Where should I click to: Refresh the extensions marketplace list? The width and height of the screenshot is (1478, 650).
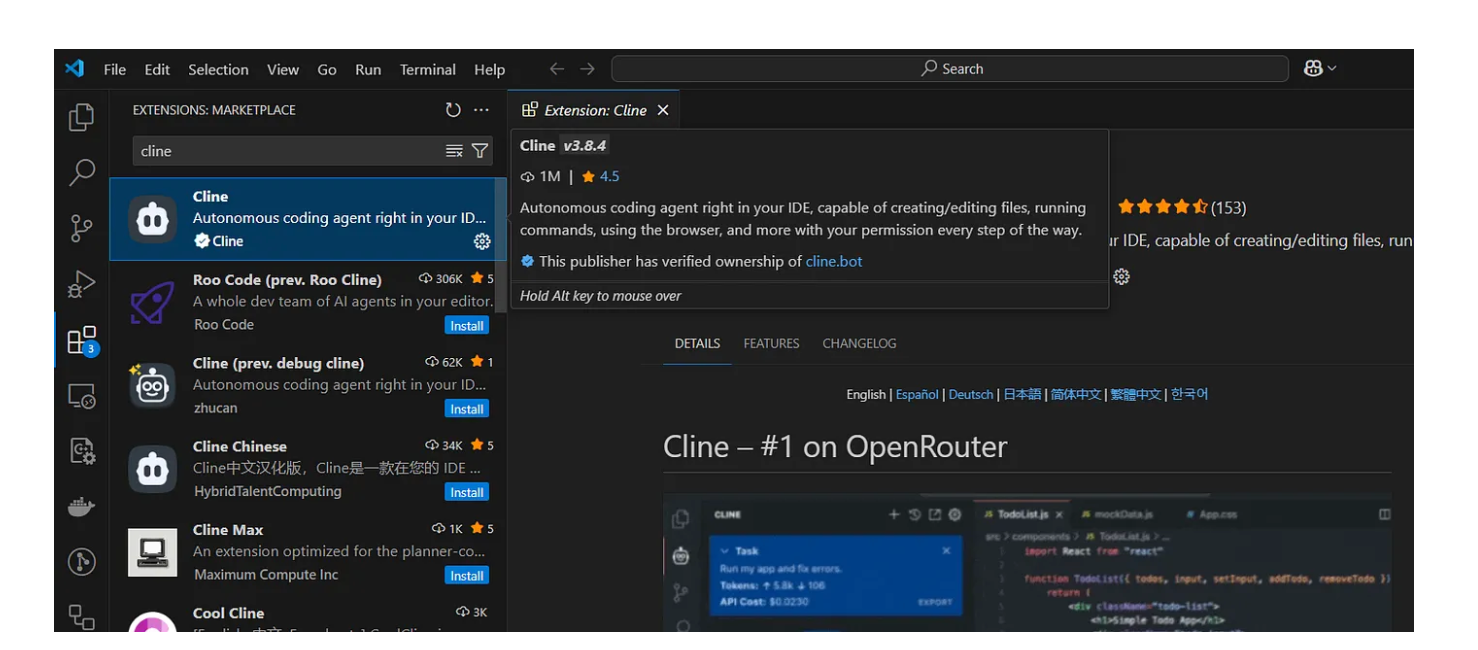453,110
